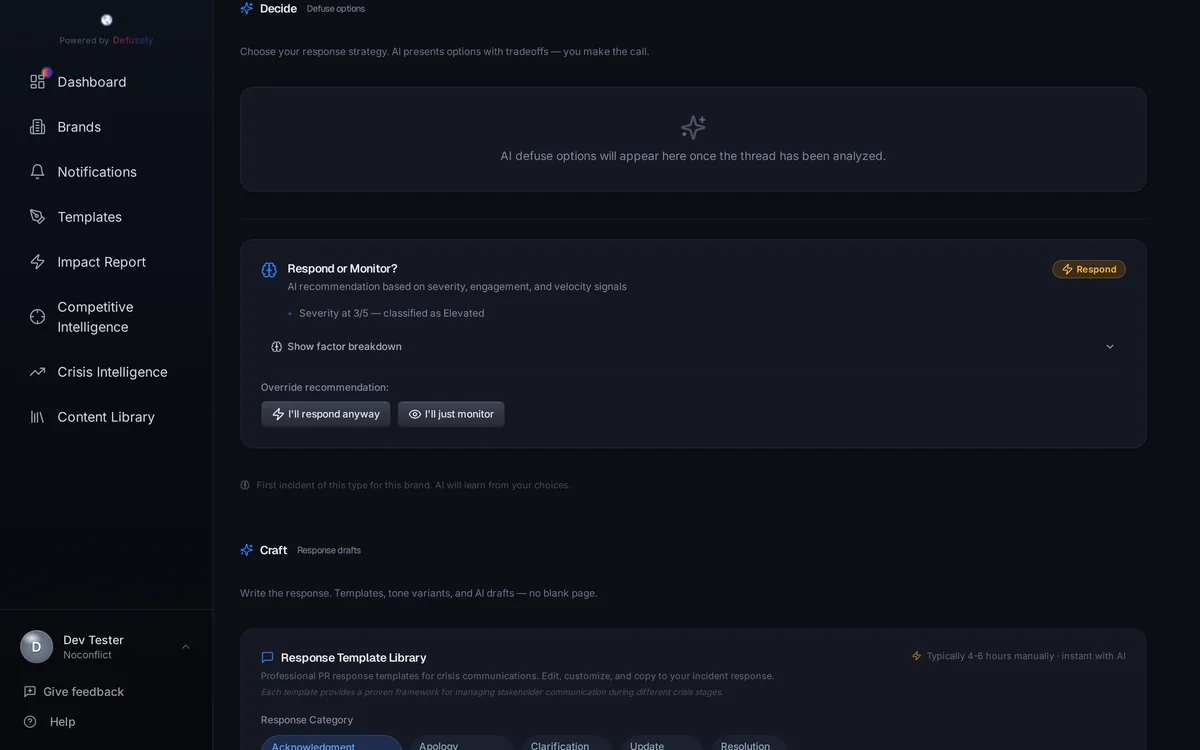The height and width of the screenshot is (750, 1200).
Task: Click the Notifications bell icon
Action: pyautogui.click(x=38, y=172)
